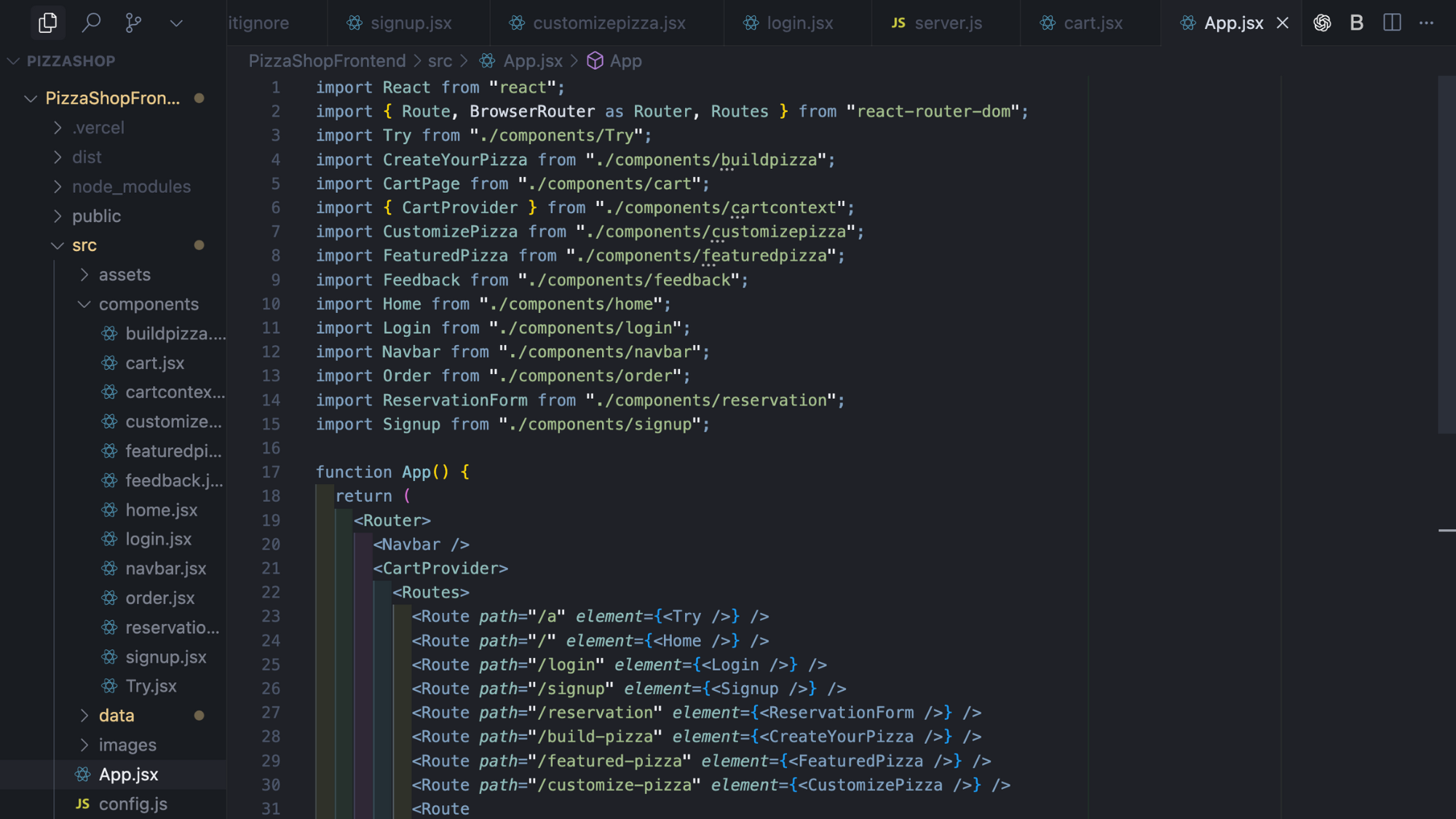Open cart.jsx in the explorer tree

coord(113,363)
